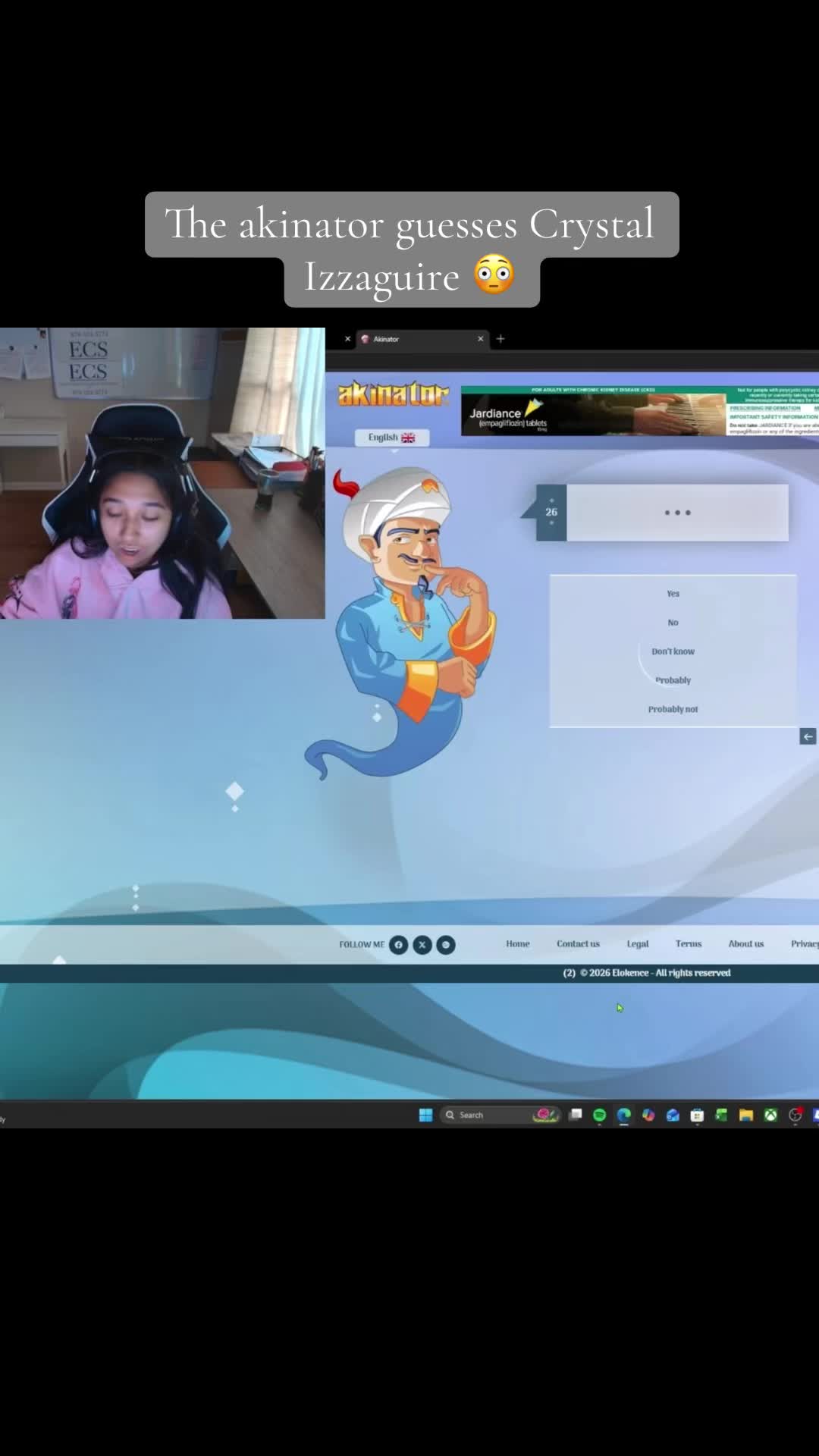Click the Akinator logo

tap(393, 394)
